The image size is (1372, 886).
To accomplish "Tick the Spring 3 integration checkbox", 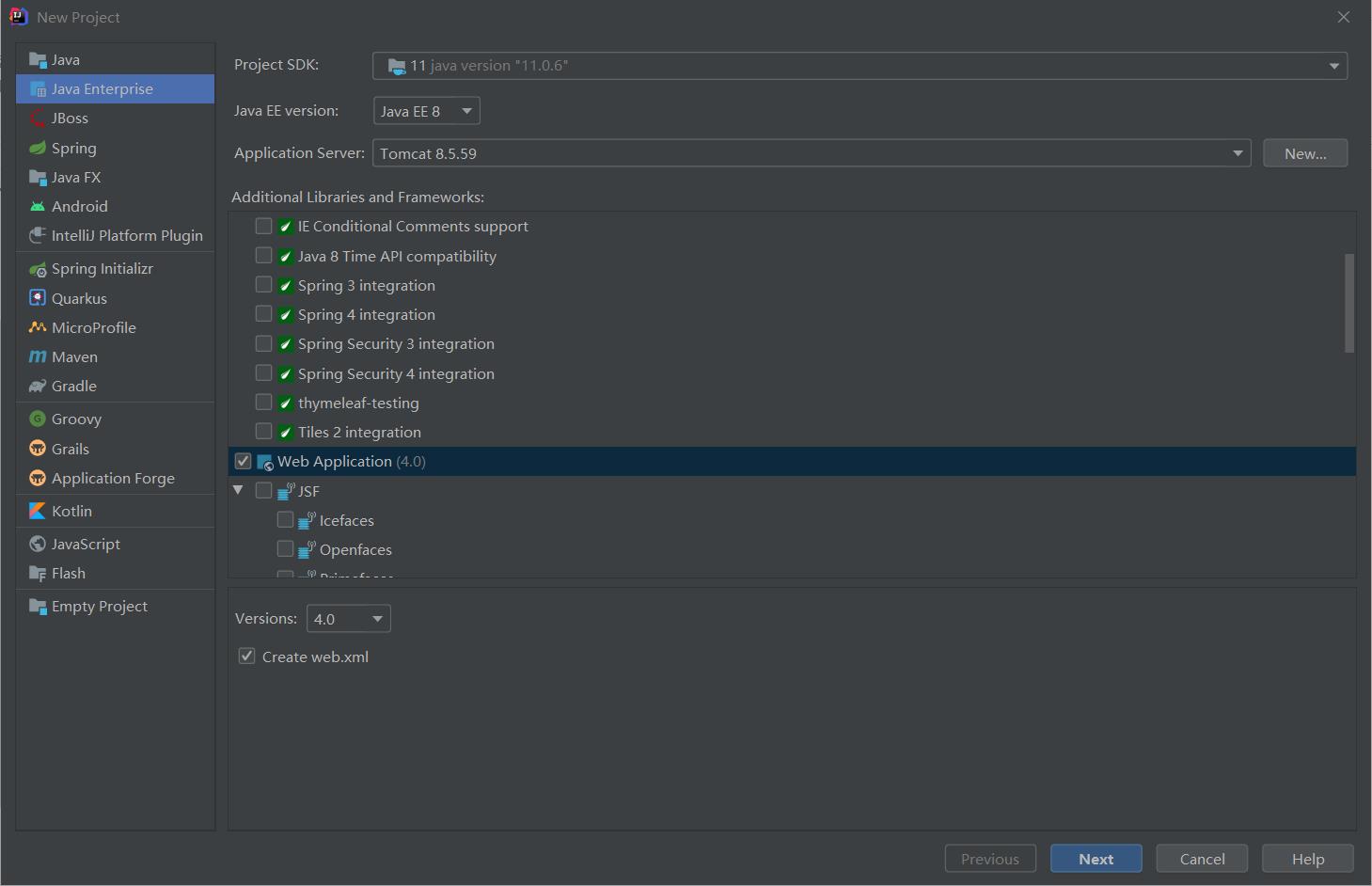I will click(263, 284).
